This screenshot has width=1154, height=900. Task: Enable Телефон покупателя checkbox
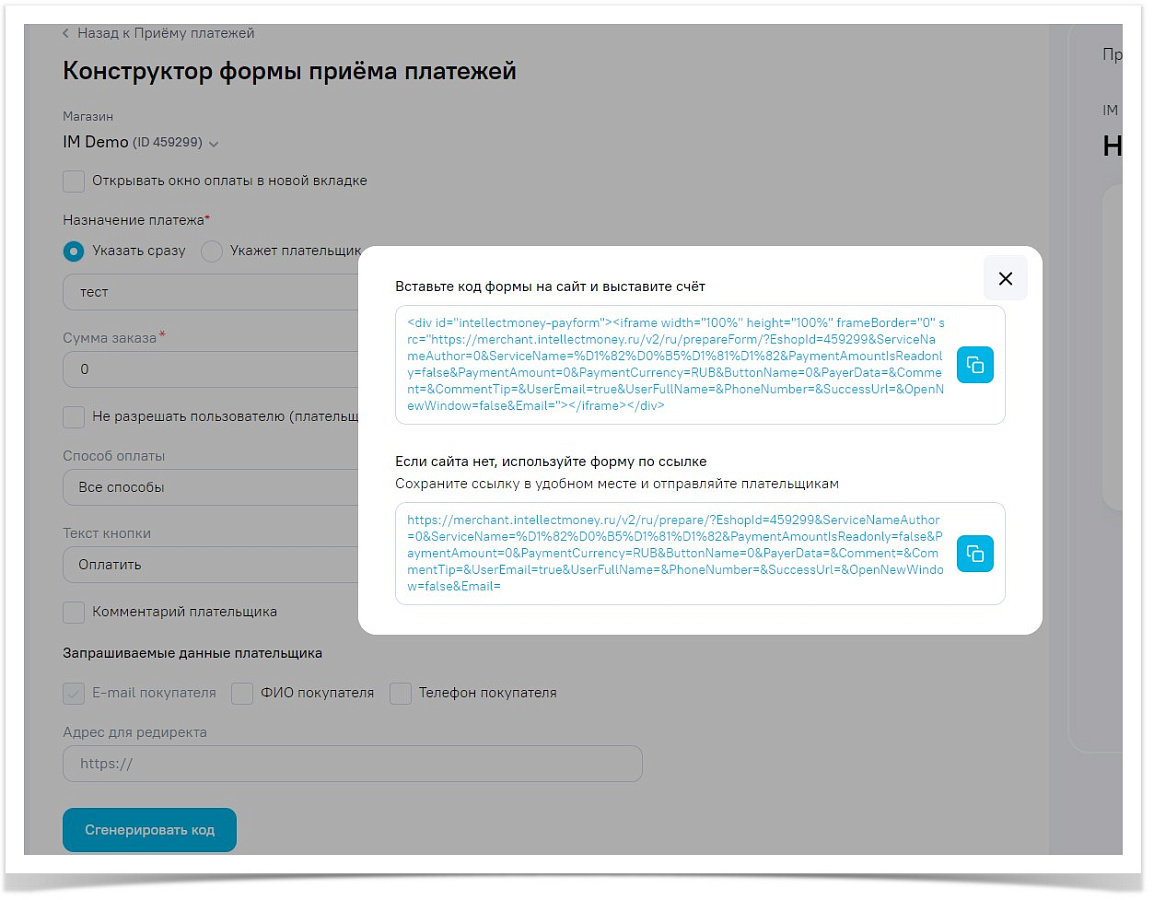click(400, 693)
